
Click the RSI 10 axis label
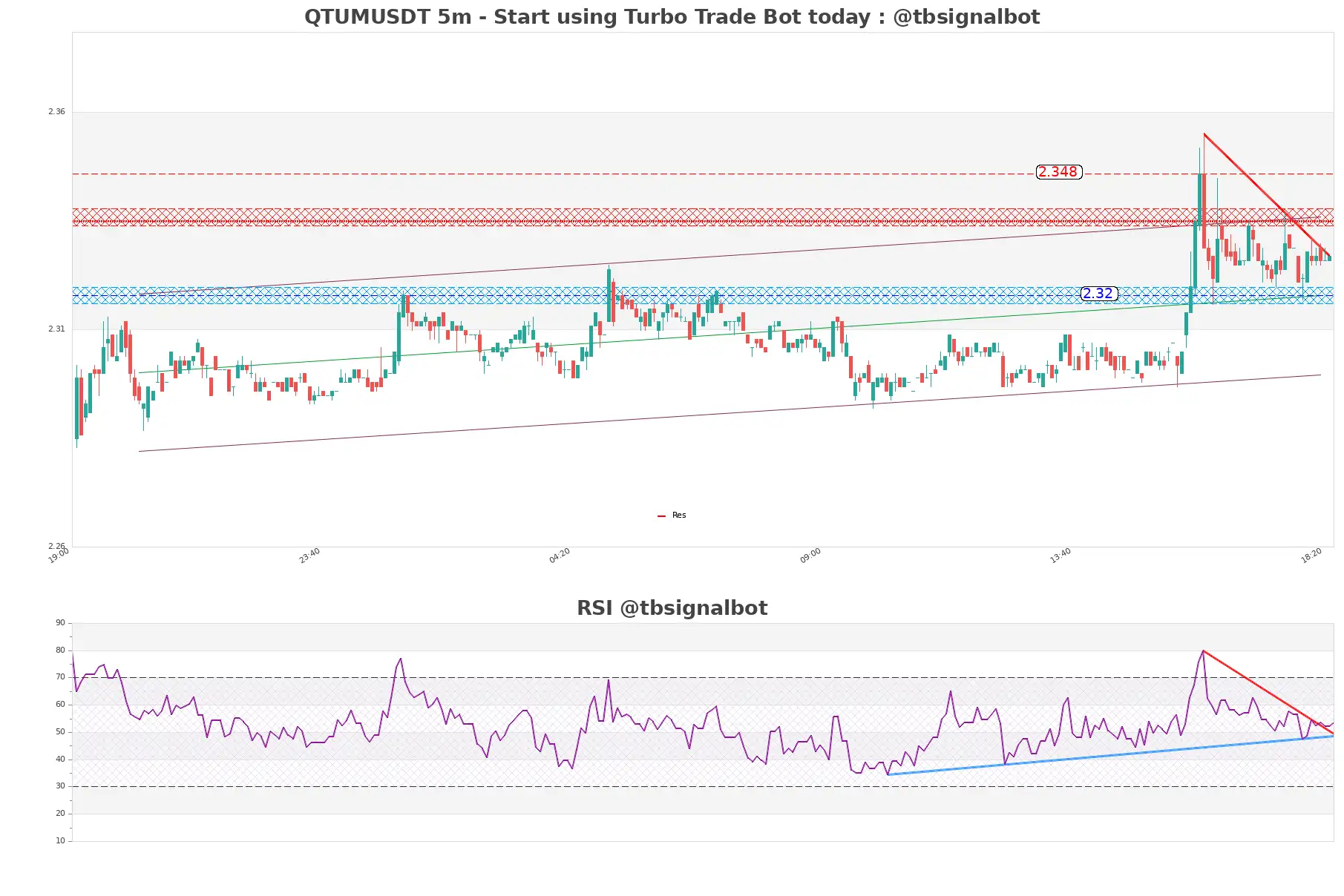(x=60, y=841)
